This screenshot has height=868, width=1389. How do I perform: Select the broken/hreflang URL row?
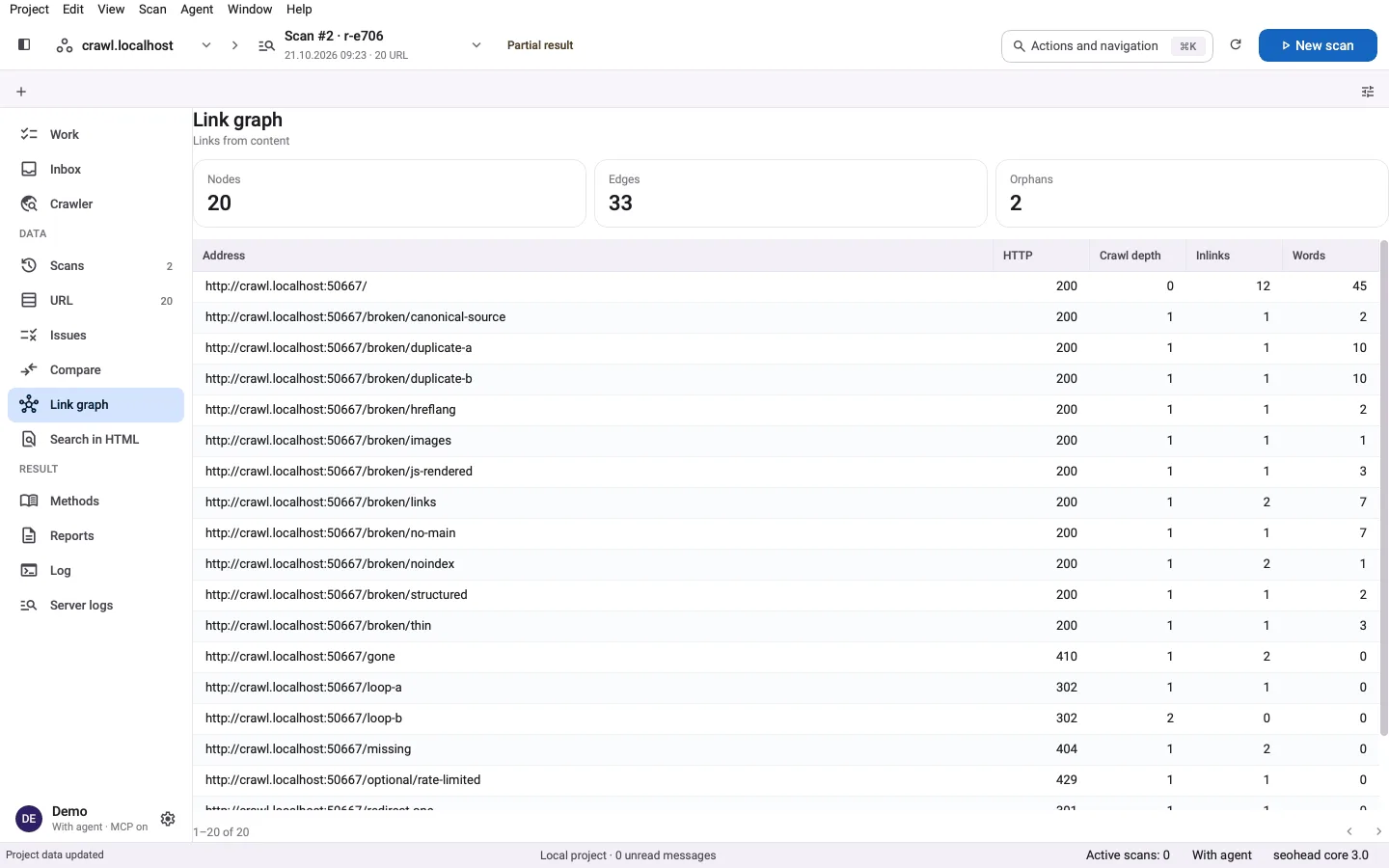tap(786, 409)
